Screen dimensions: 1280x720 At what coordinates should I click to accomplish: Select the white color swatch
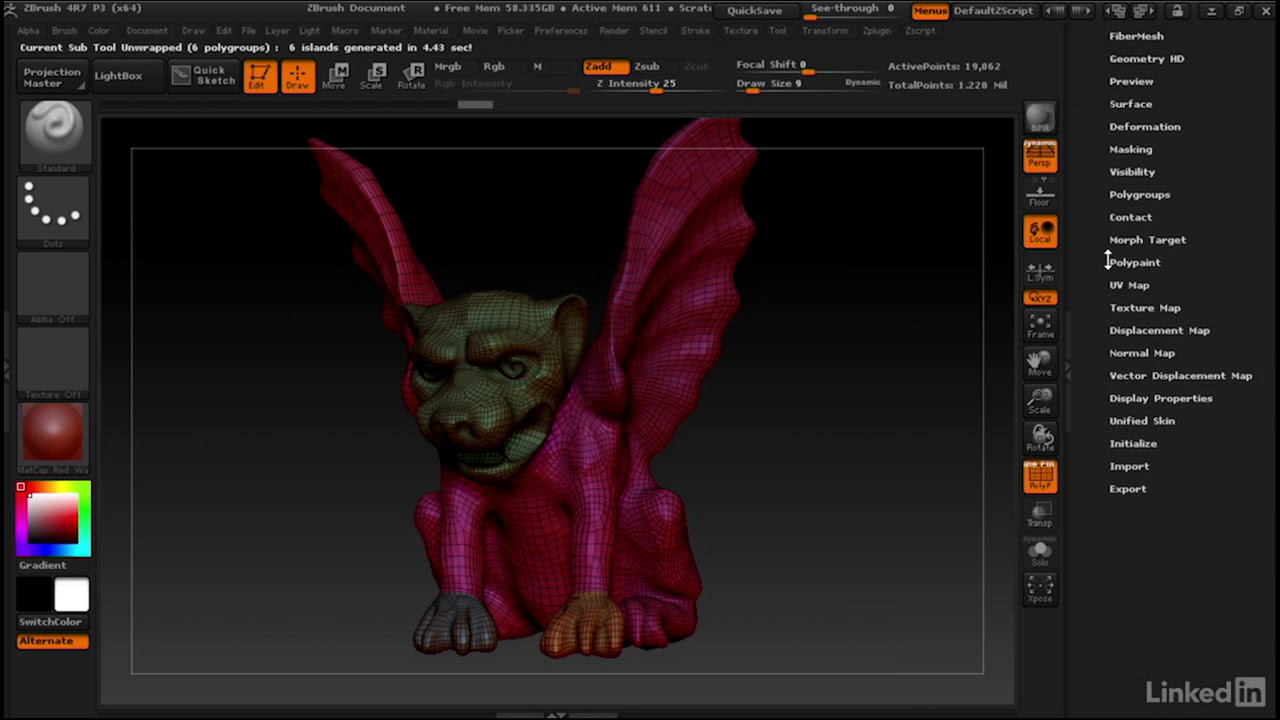[x=71, y=595]
